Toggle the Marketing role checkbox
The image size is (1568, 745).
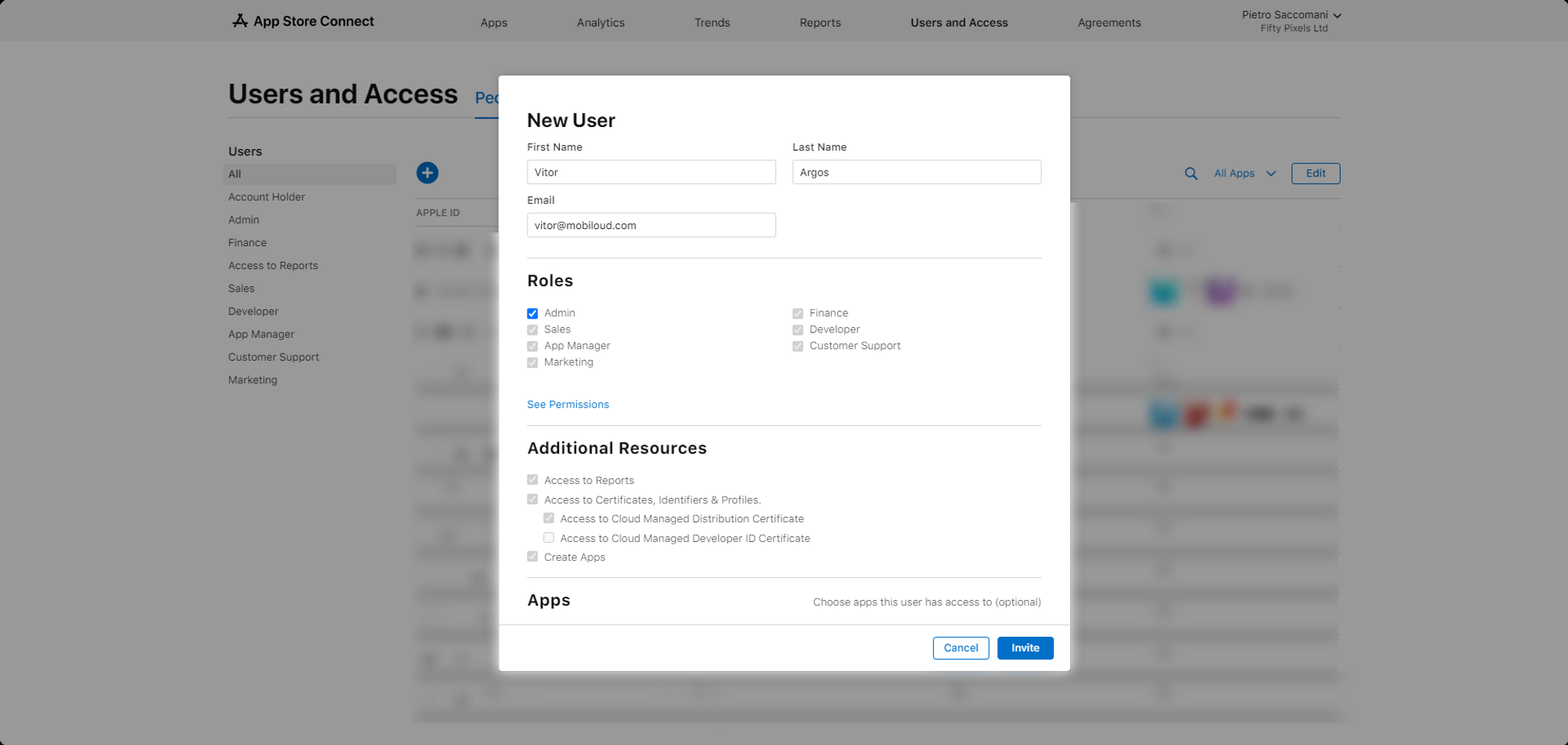pyautogui.click(x=532, y=363)
